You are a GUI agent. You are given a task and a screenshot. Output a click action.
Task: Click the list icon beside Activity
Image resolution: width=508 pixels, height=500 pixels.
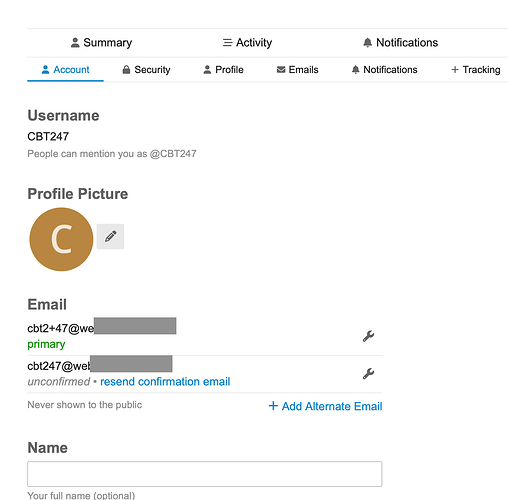(227, 43)
